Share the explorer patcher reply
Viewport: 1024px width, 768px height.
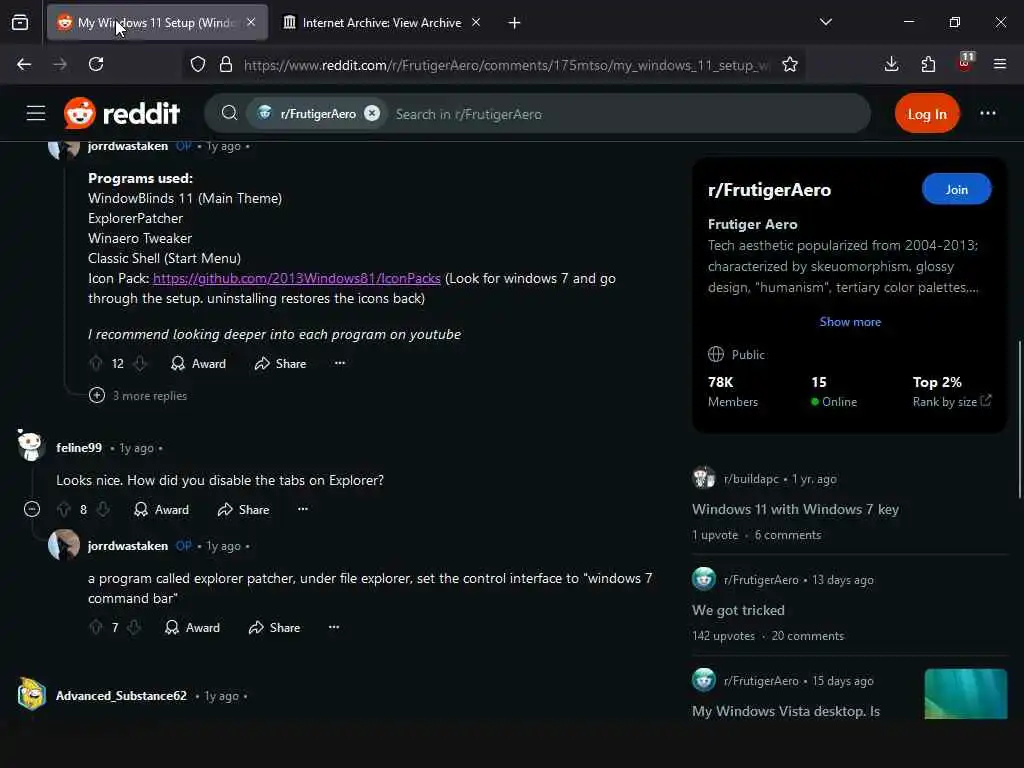coord(274,628)
